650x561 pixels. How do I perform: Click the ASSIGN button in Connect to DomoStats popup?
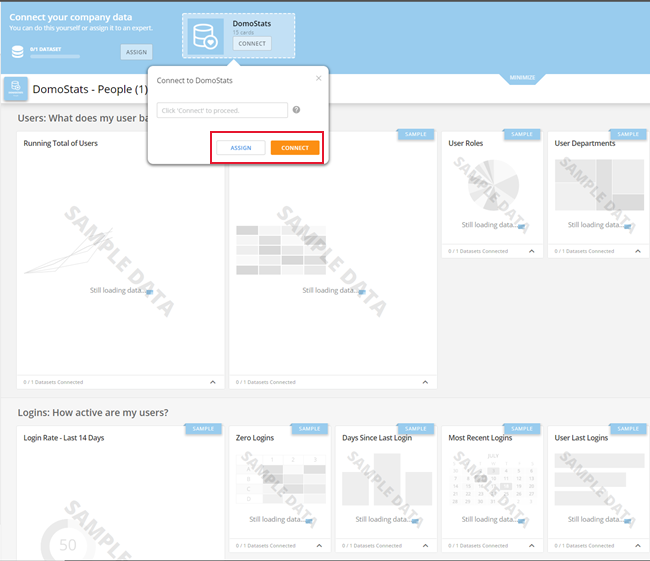click(x=240, y=148)
